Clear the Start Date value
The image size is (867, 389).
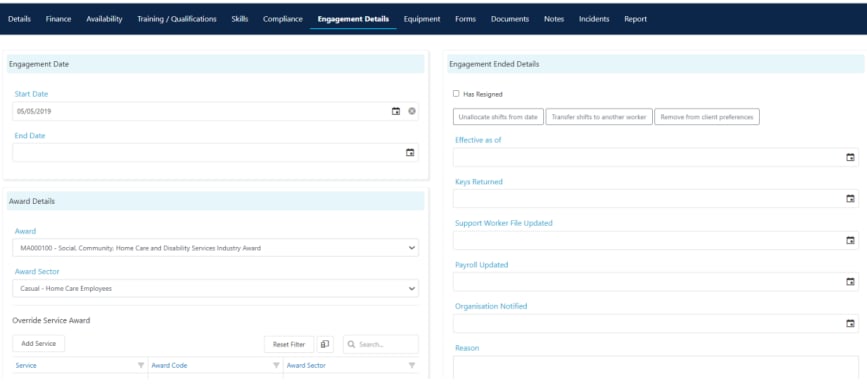412,111
